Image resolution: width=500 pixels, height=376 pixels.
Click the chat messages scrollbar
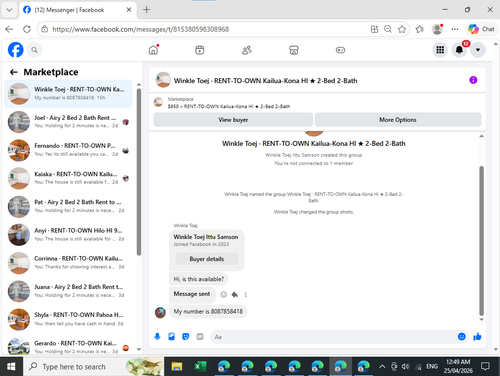click(x=481, y=240)
